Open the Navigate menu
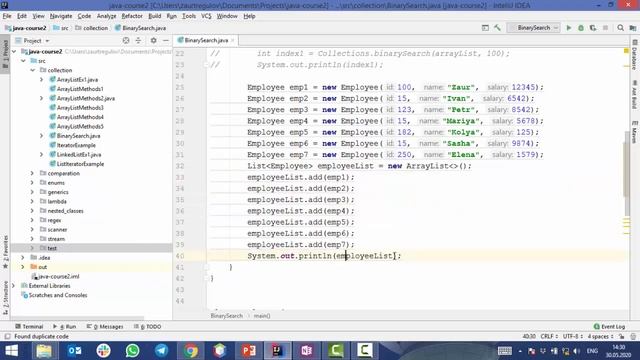The width and height of the screenshot is (640, 360). click(x=61, y=16)
